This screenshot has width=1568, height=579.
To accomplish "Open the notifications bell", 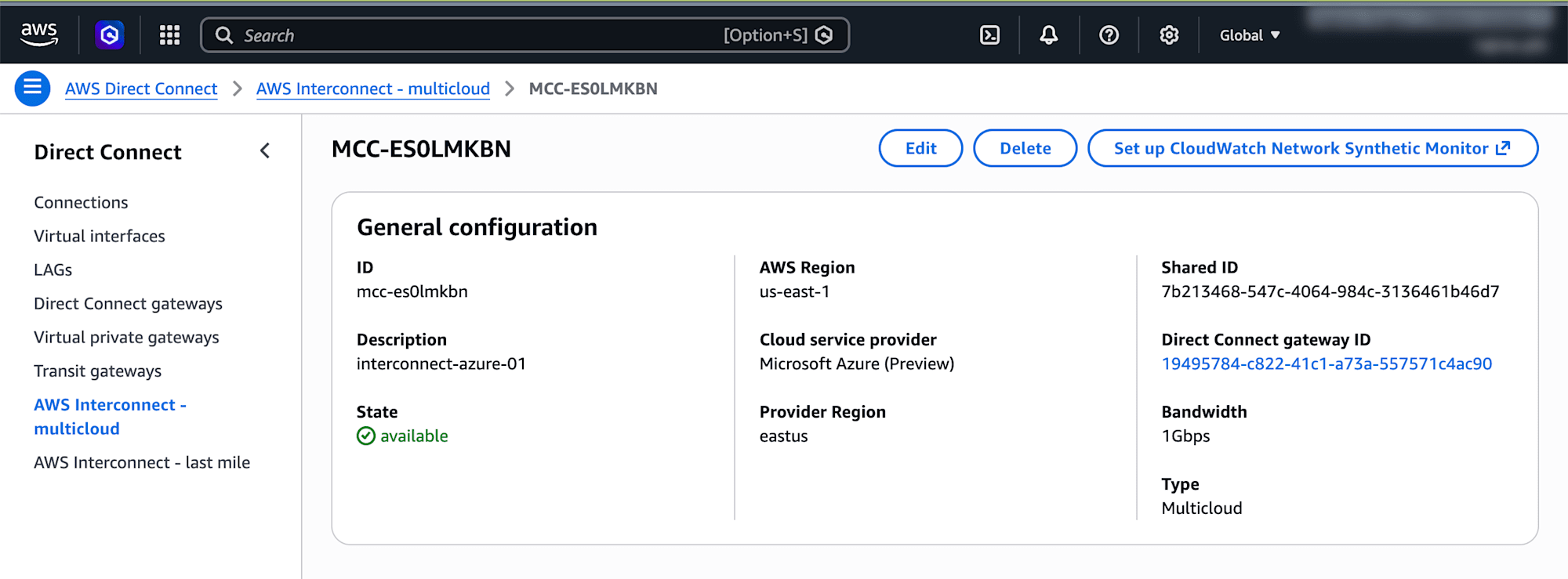I will pos(1049,35).
